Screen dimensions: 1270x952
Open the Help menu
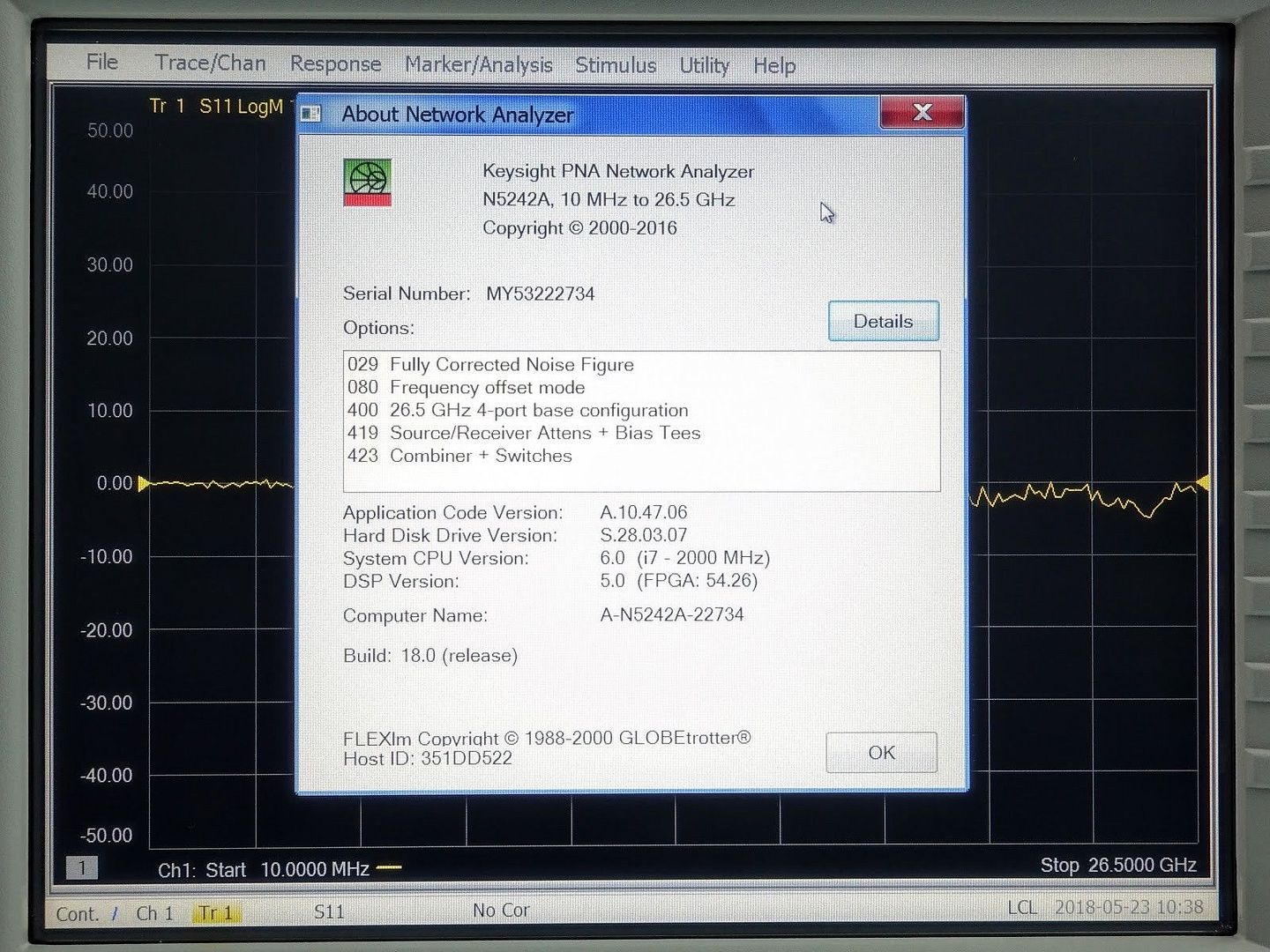(x=774, y=65)
